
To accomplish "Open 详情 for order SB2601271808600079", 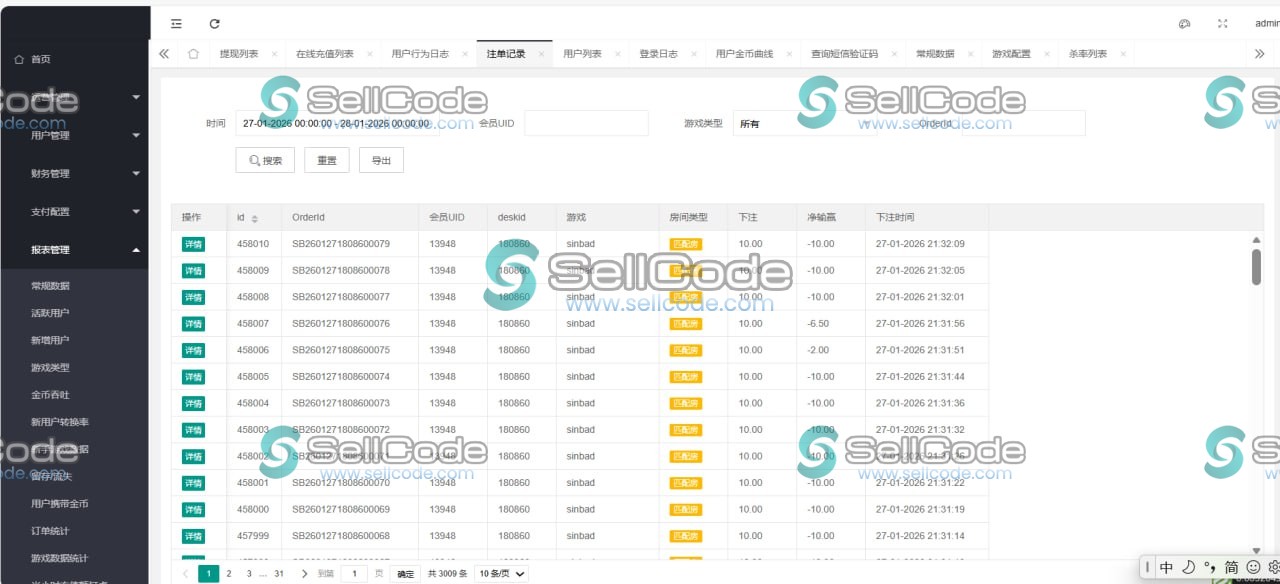I will pyautogui.click(x=193, y=243).
